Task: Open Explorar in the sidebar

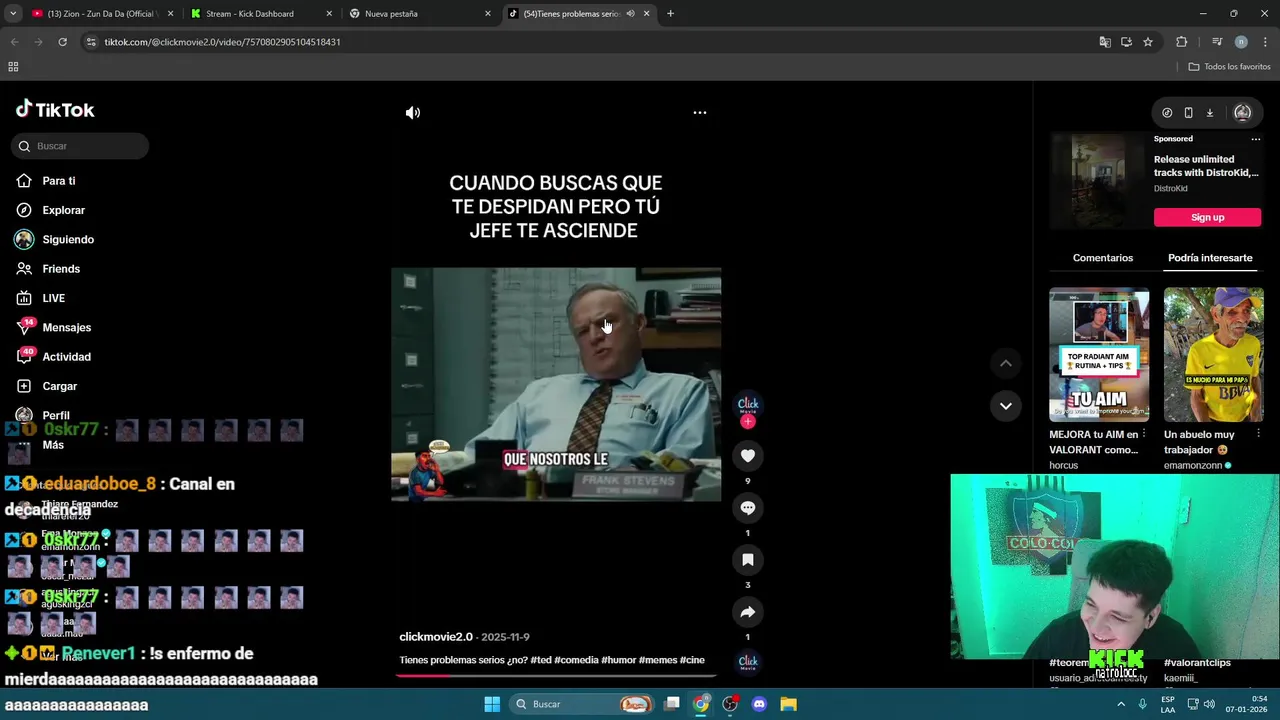Action: coord(63,210)
